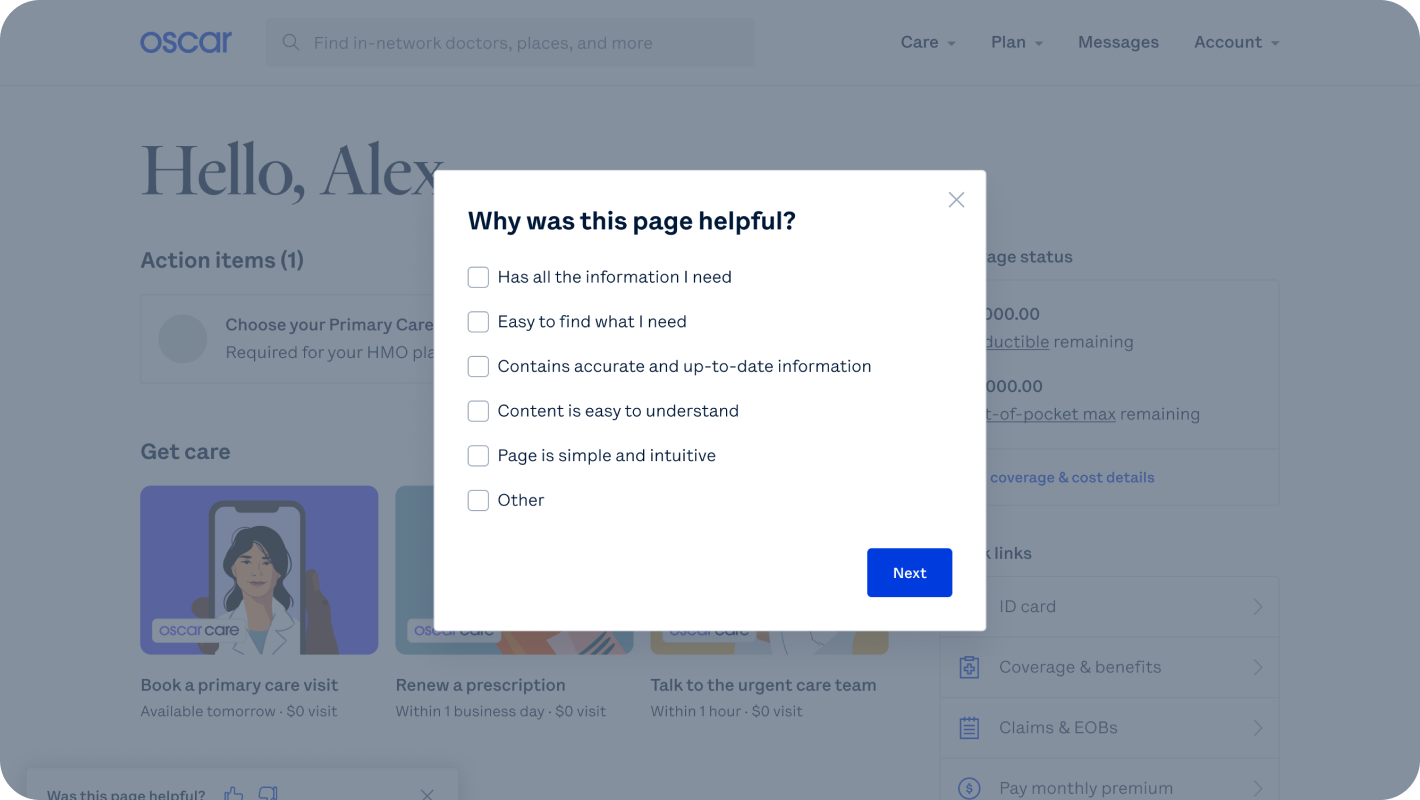Expand the Plan dropdown menu
Viewport: 1420px width, 800px height.
point(1016,42)
